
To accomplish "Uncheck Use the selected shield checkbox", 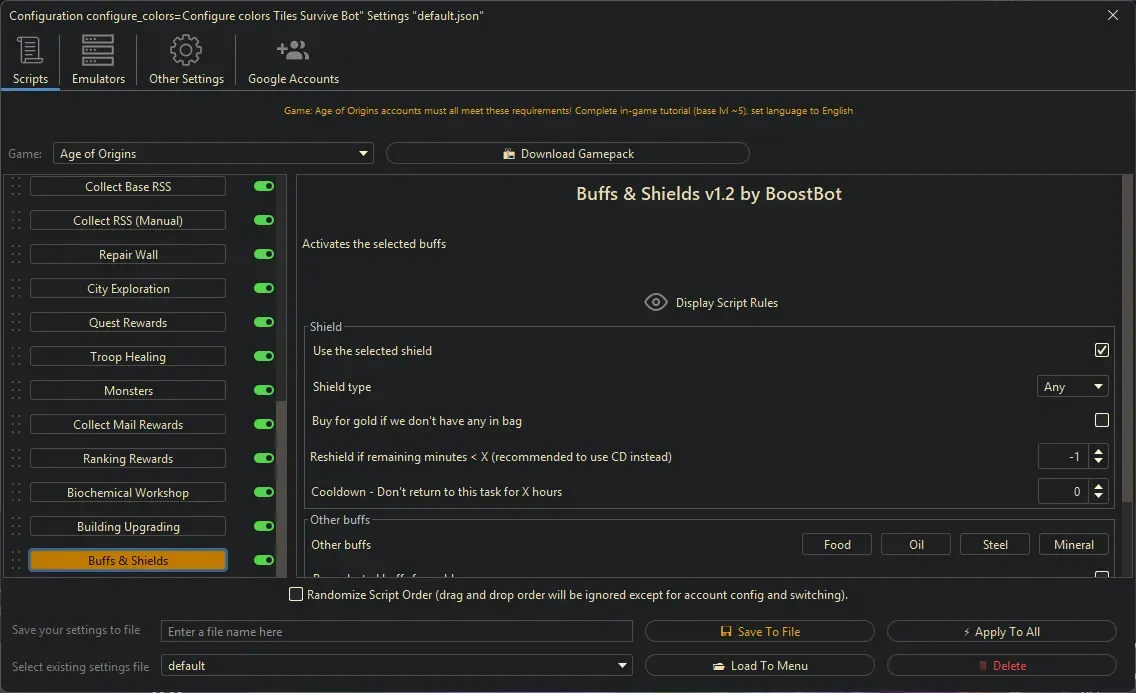I will coord(1101,351).
